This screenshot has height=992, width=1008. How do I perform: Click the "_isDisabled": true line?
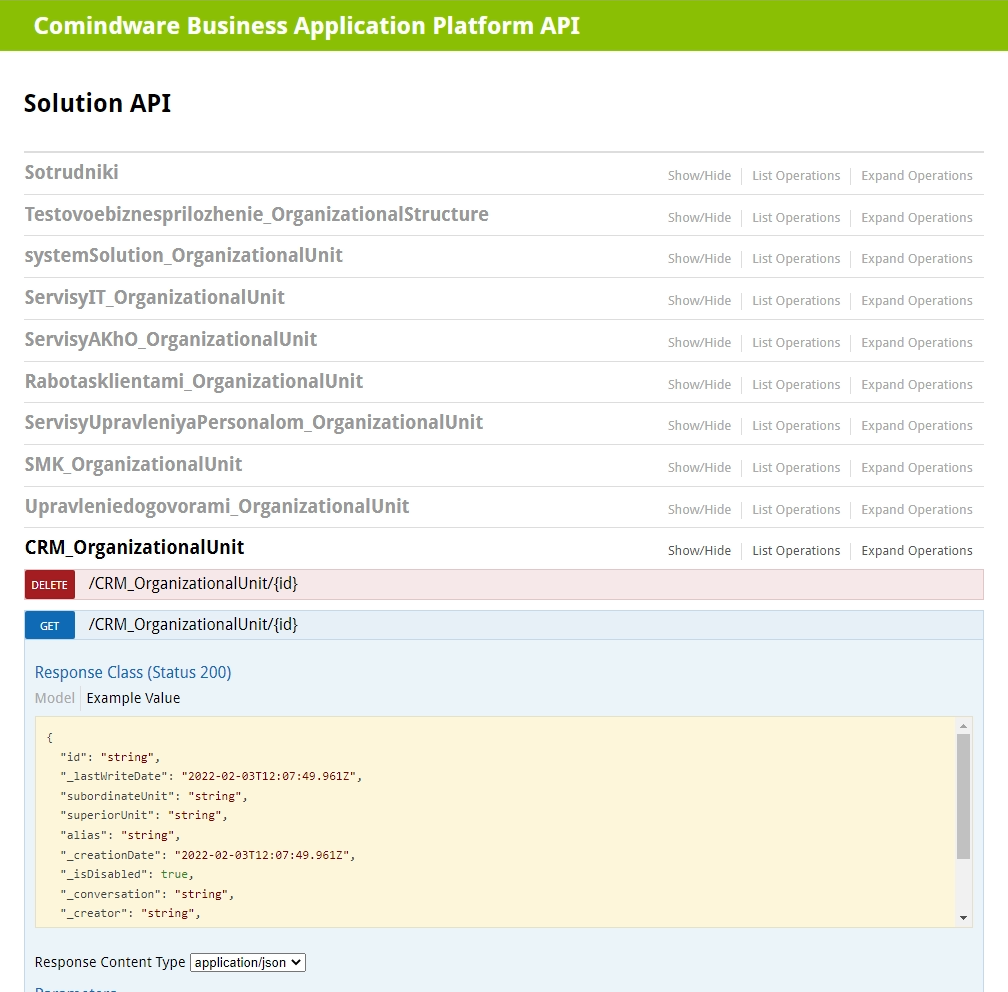click(127, 874)
